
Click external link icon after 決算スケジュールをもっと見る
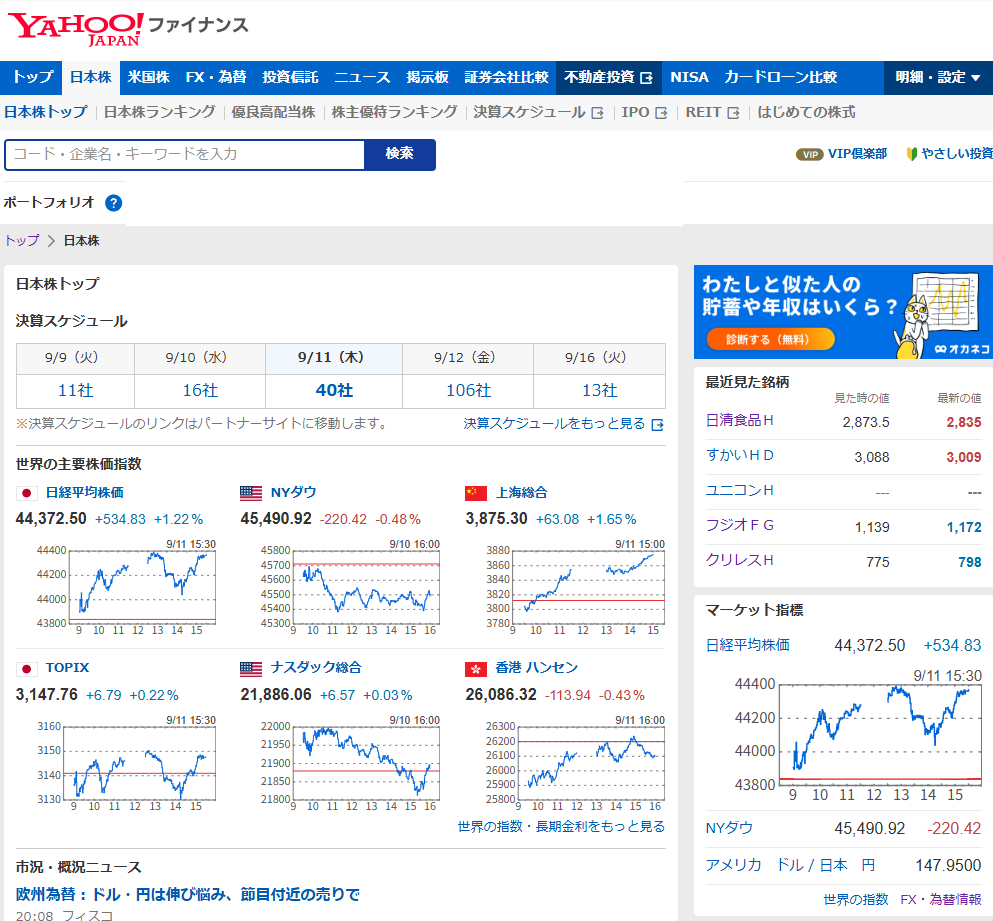pyautogui.click(x=658, y=424)
